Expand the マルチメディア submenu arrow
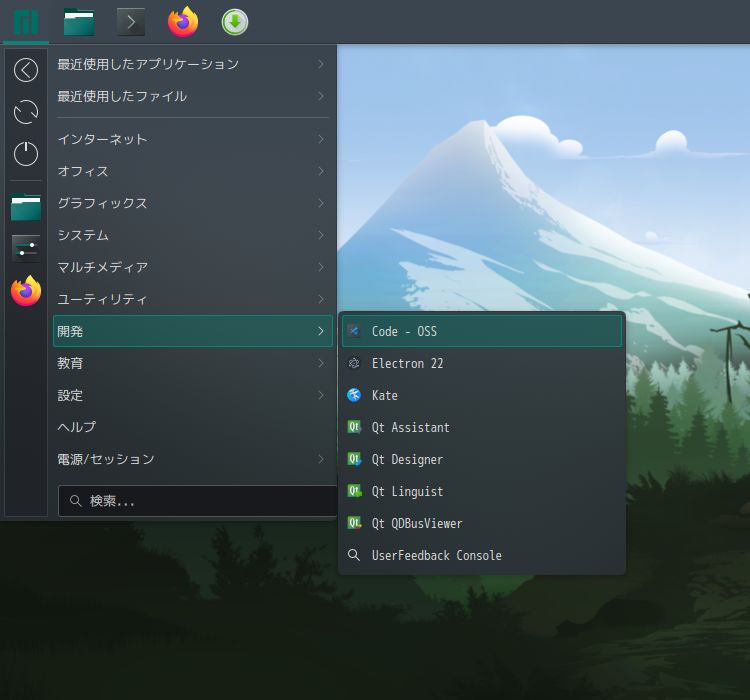Screen dimensions: 750x700 321,267
